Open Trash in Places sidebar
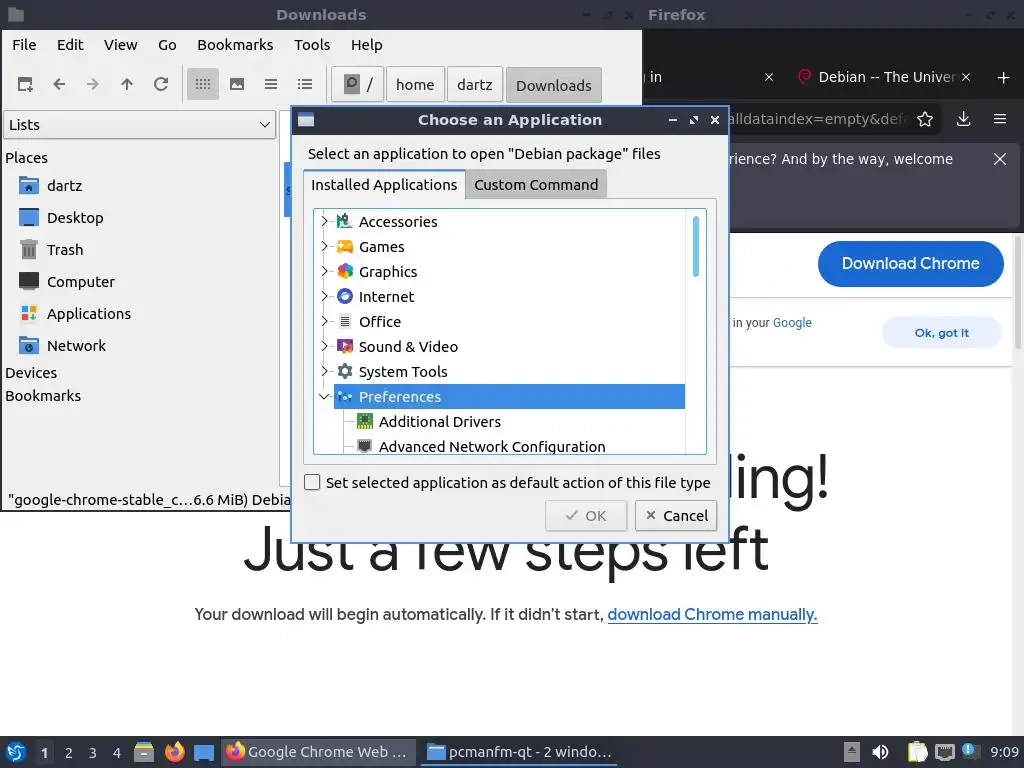Image resolution: width=1024 pixels, height=768 pixels. pos(65,250)
